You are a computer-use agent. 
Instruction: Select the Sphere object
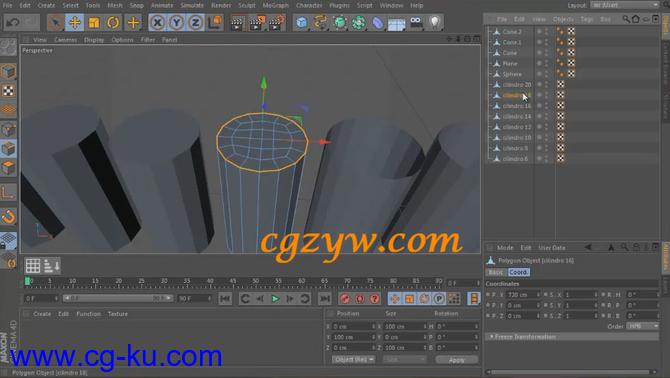(x=512, y=74)
